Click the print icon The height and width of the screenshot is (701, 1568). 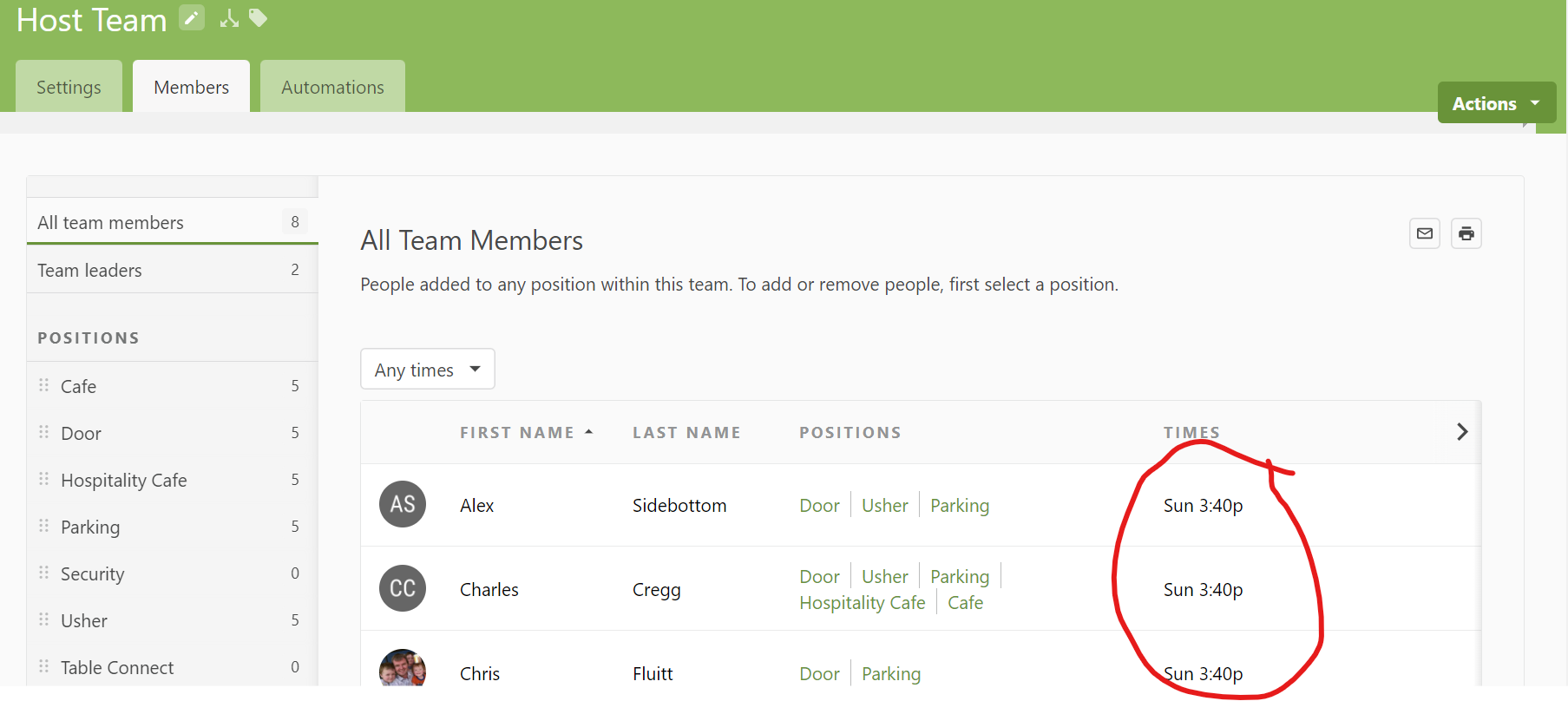[x=1466, y=233]
